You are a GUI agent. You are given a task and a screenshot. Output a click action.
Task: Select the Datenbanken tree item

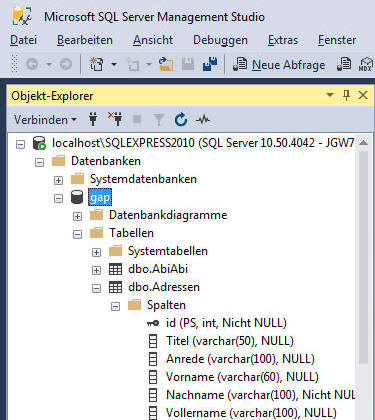point(106,161)
